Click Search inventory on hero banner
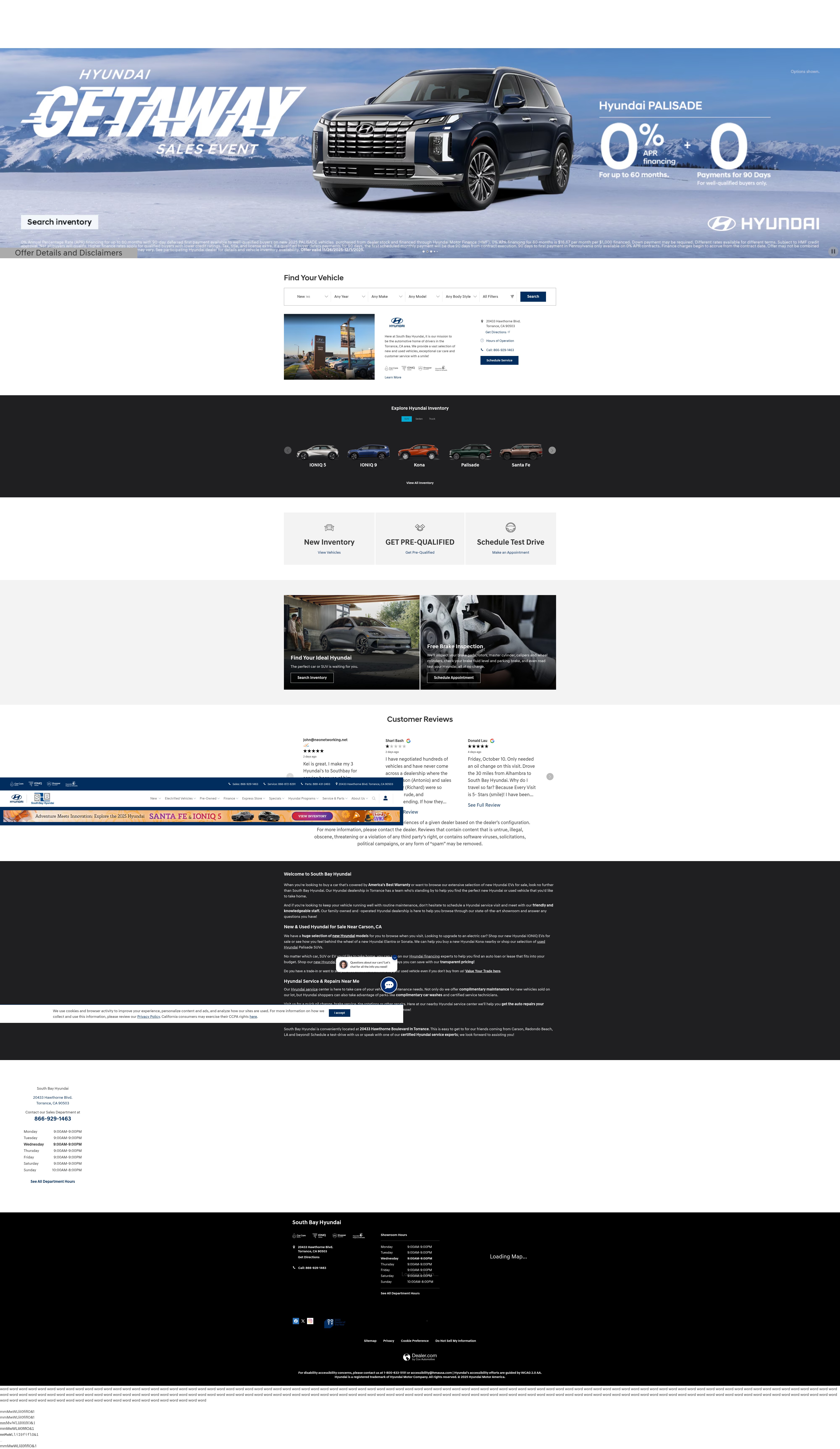The height and width of the screenshot is (1449, 840). pyautogui.click(x=60, y=222)
